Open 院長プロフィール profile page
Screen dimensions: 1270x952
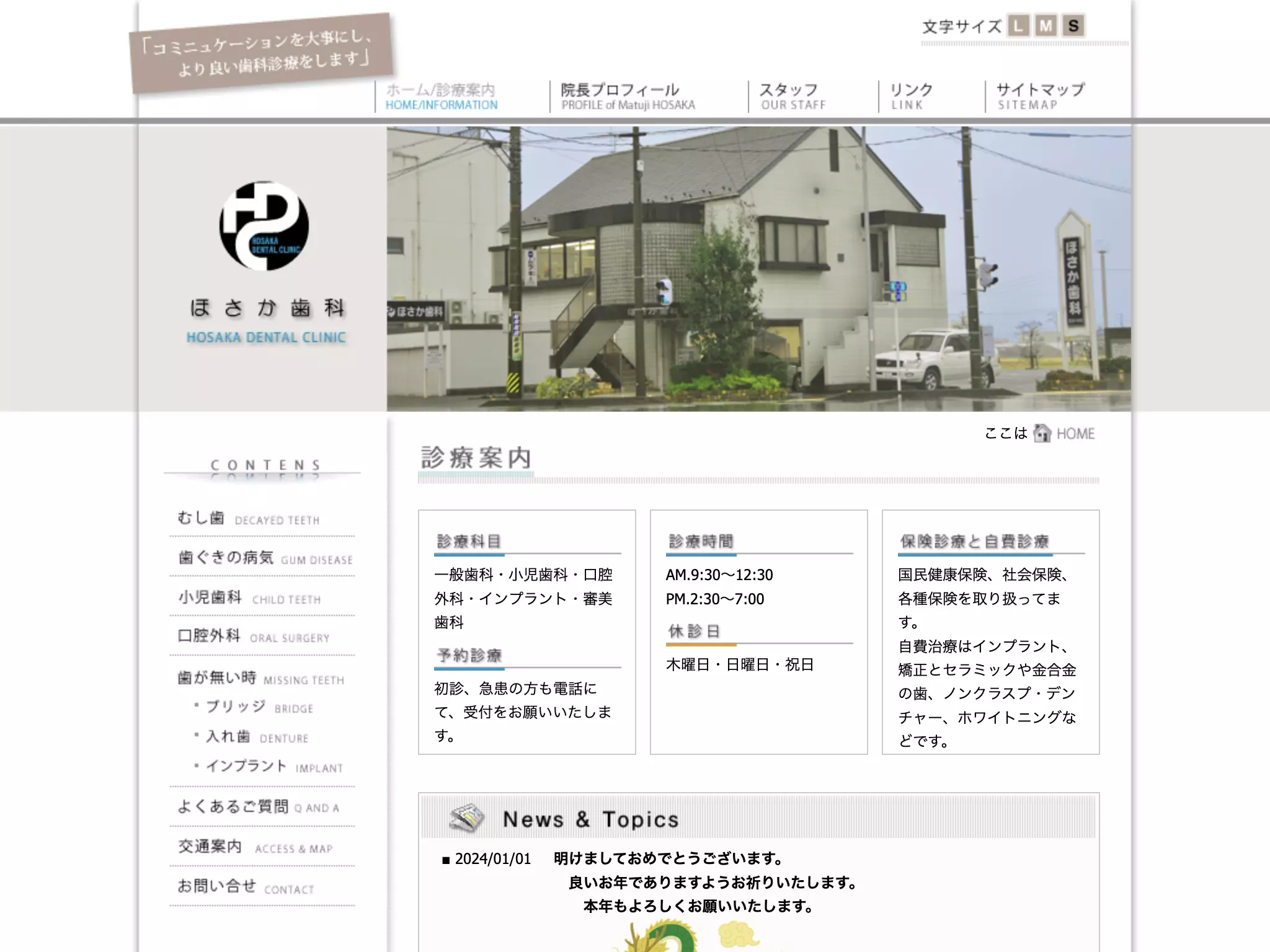[x=628, y=97]
